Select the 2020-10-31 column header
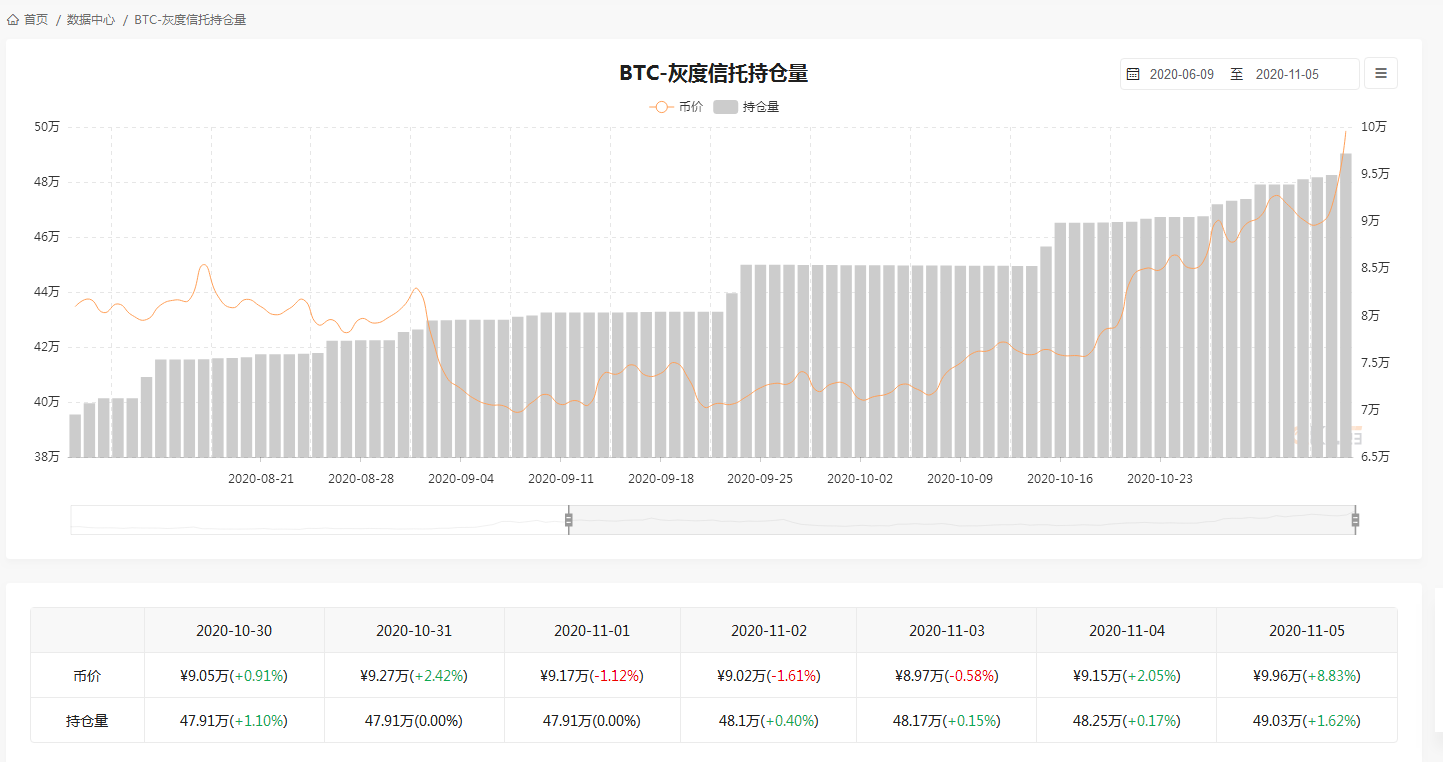 [414, 631]
